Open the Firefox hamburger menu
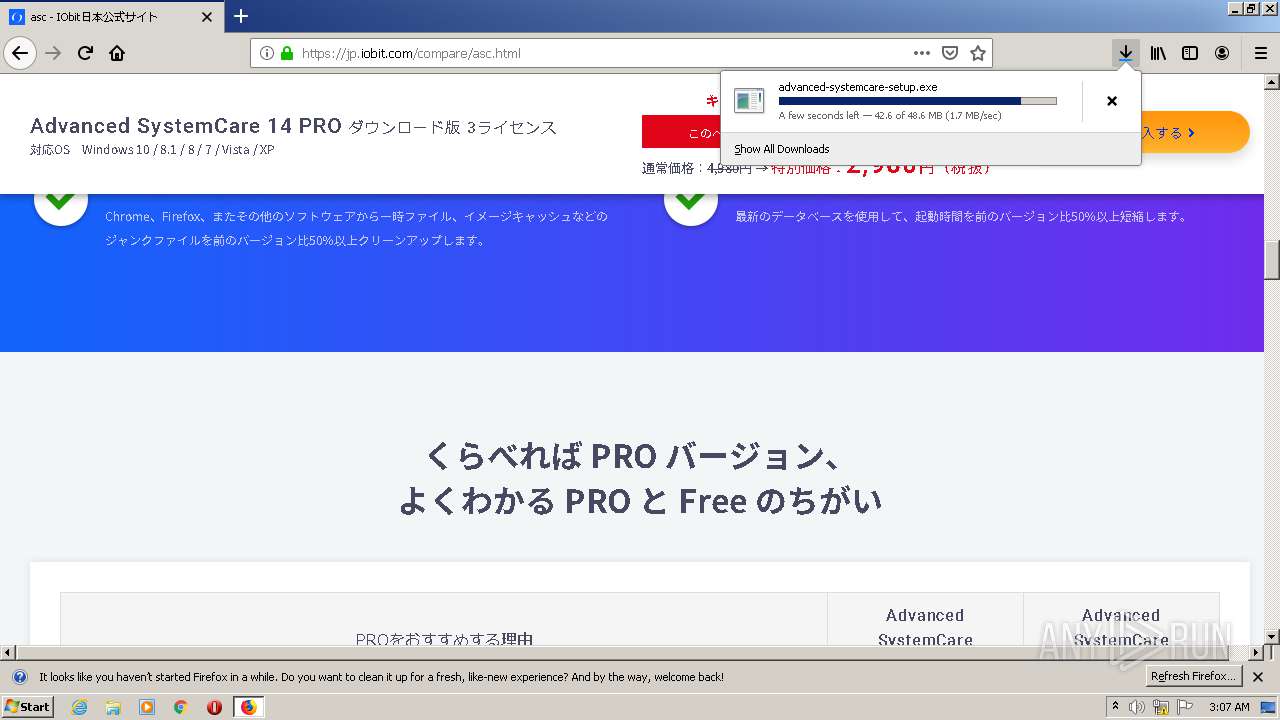This screenshot has width=1280, height=720. 1260,53
